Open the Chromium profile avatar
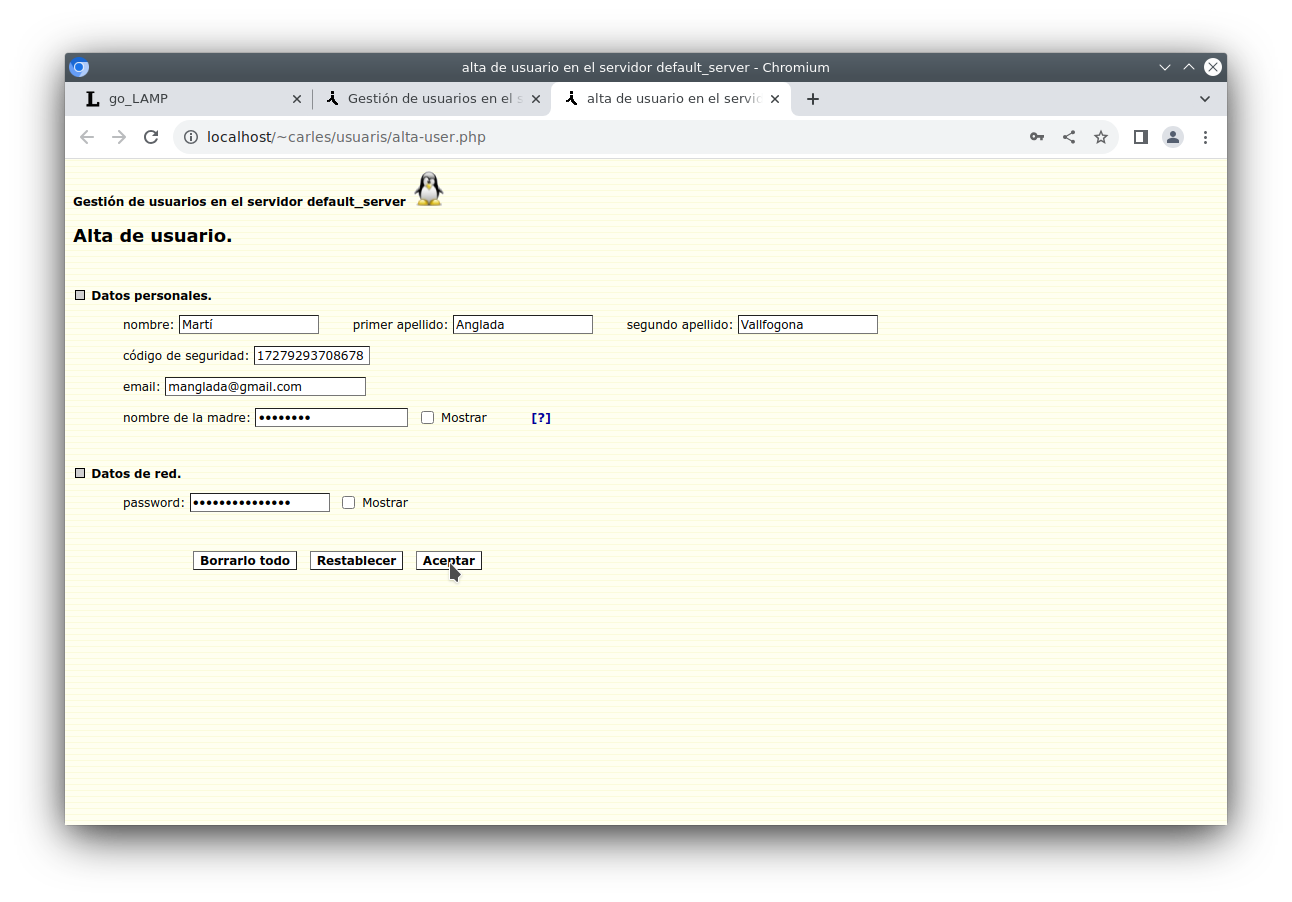This screenshot has width=1292, height=902. pyautogui.click(x=1173, y=137)
